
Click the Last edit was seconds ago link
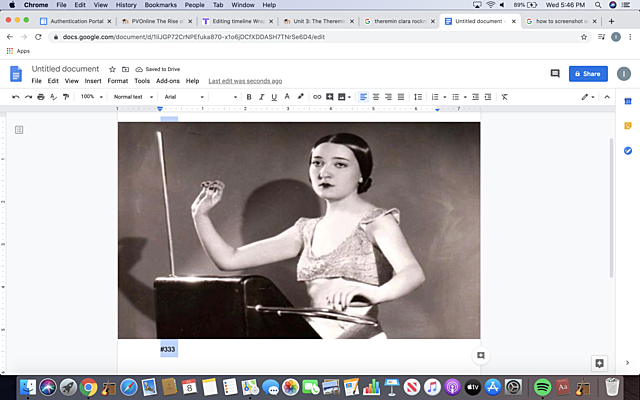[245, 81]
